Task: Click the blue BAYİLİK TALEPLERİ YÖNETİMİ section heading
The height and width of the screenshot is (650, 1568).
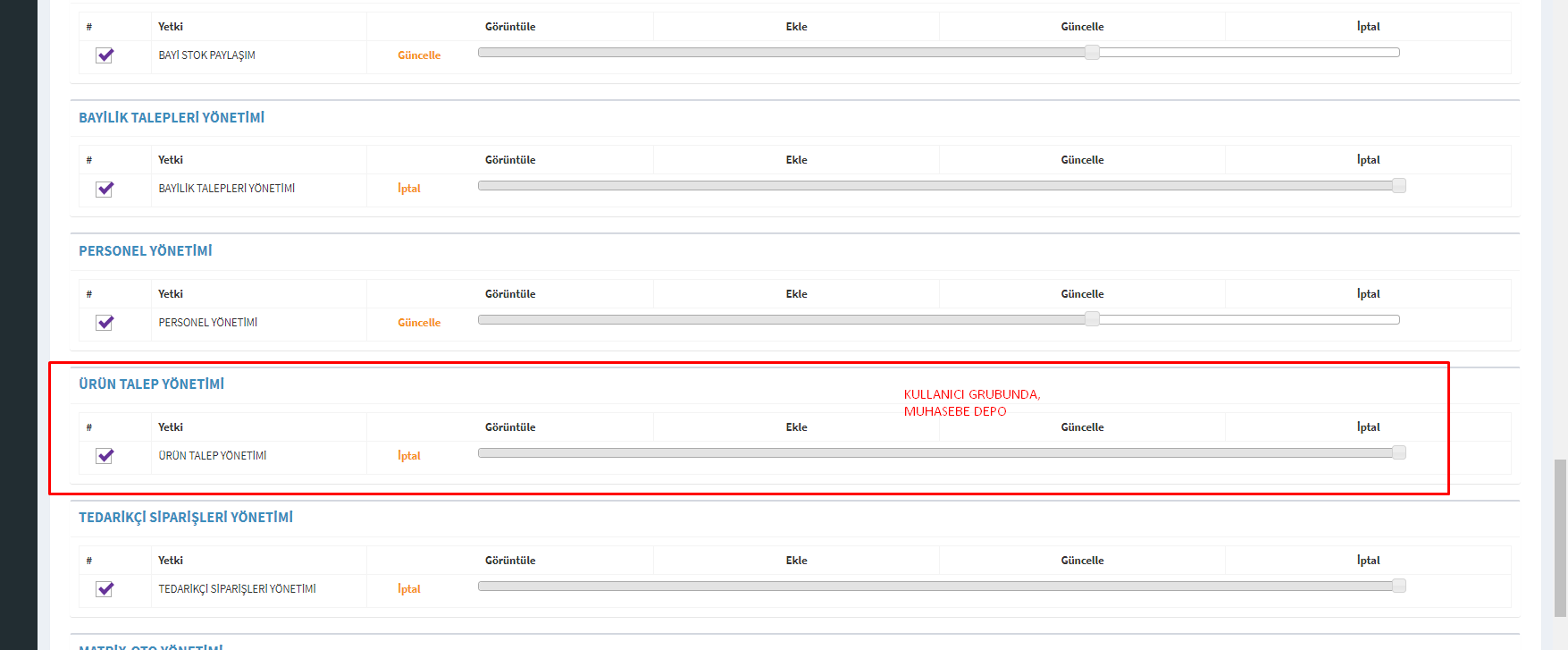Action: point(172,118)
